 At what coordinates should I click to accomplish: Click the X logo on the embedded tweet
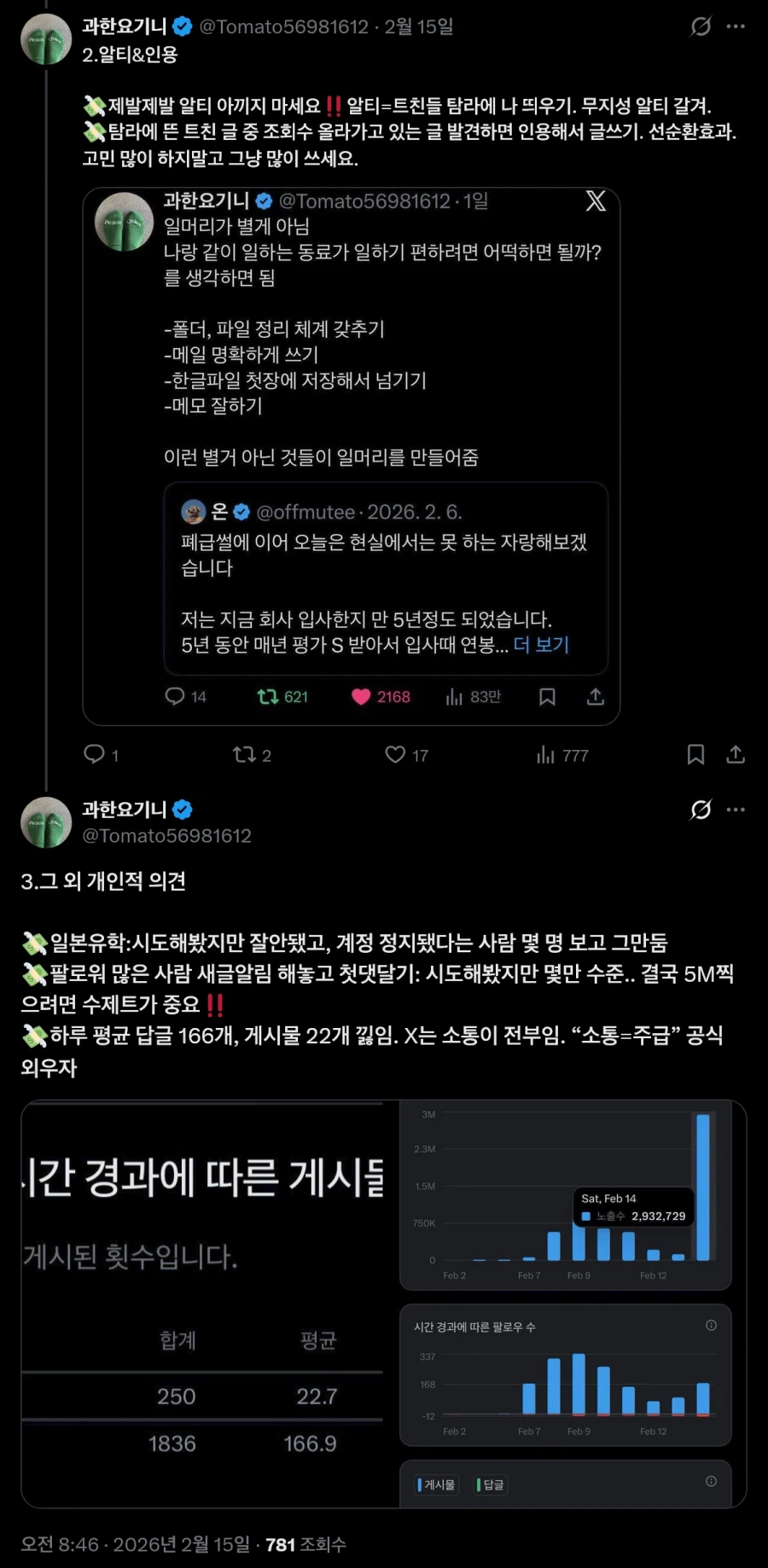tap(596, 200)
